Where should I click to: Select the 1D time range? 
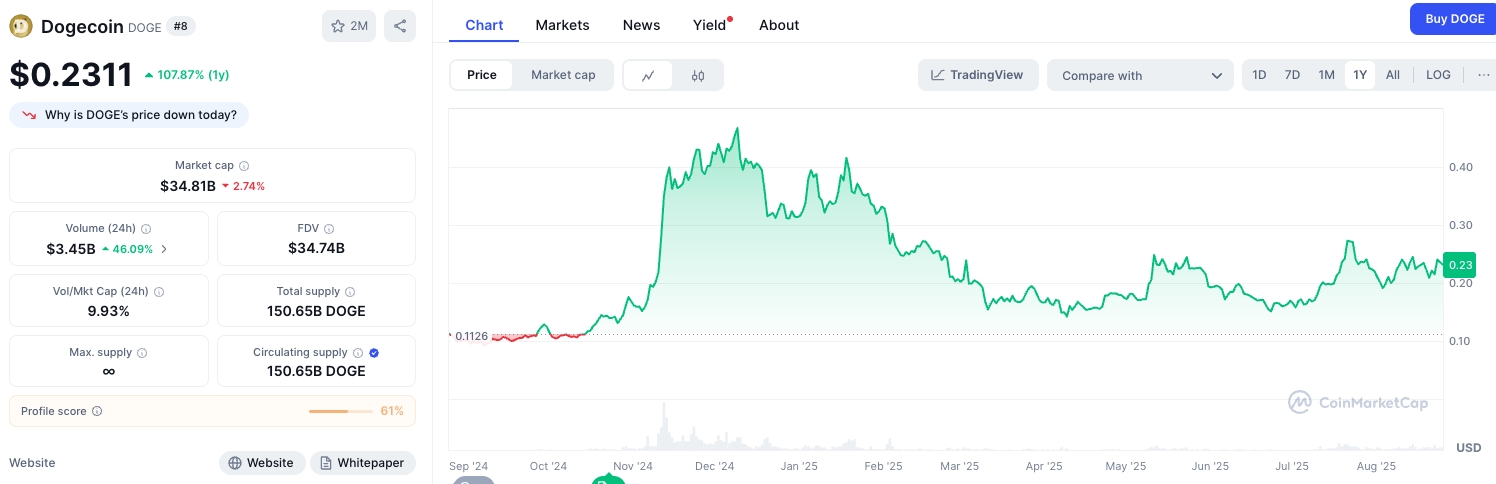[x=1259, y=75]
